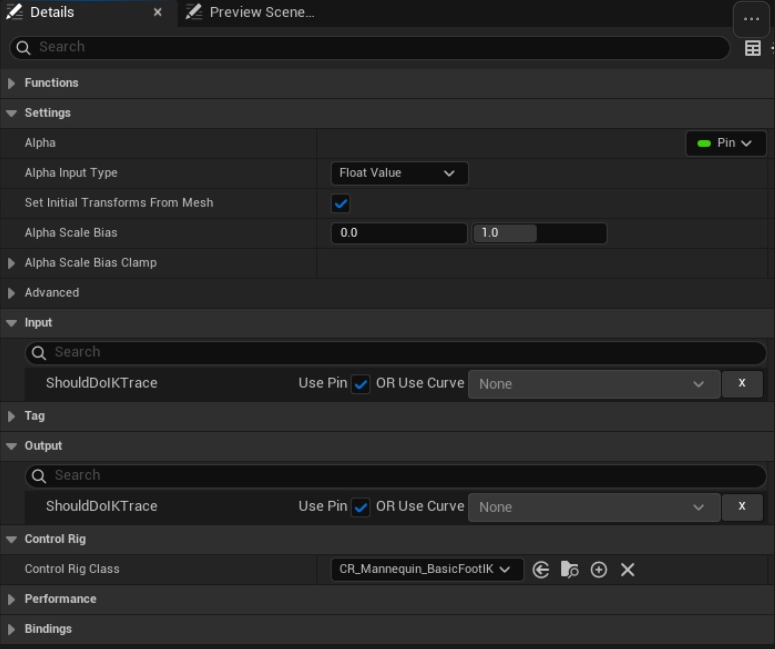775x649 pixels.
Task: Click X button for Input ShouldDoIKTrace
Action: (742, 384)
